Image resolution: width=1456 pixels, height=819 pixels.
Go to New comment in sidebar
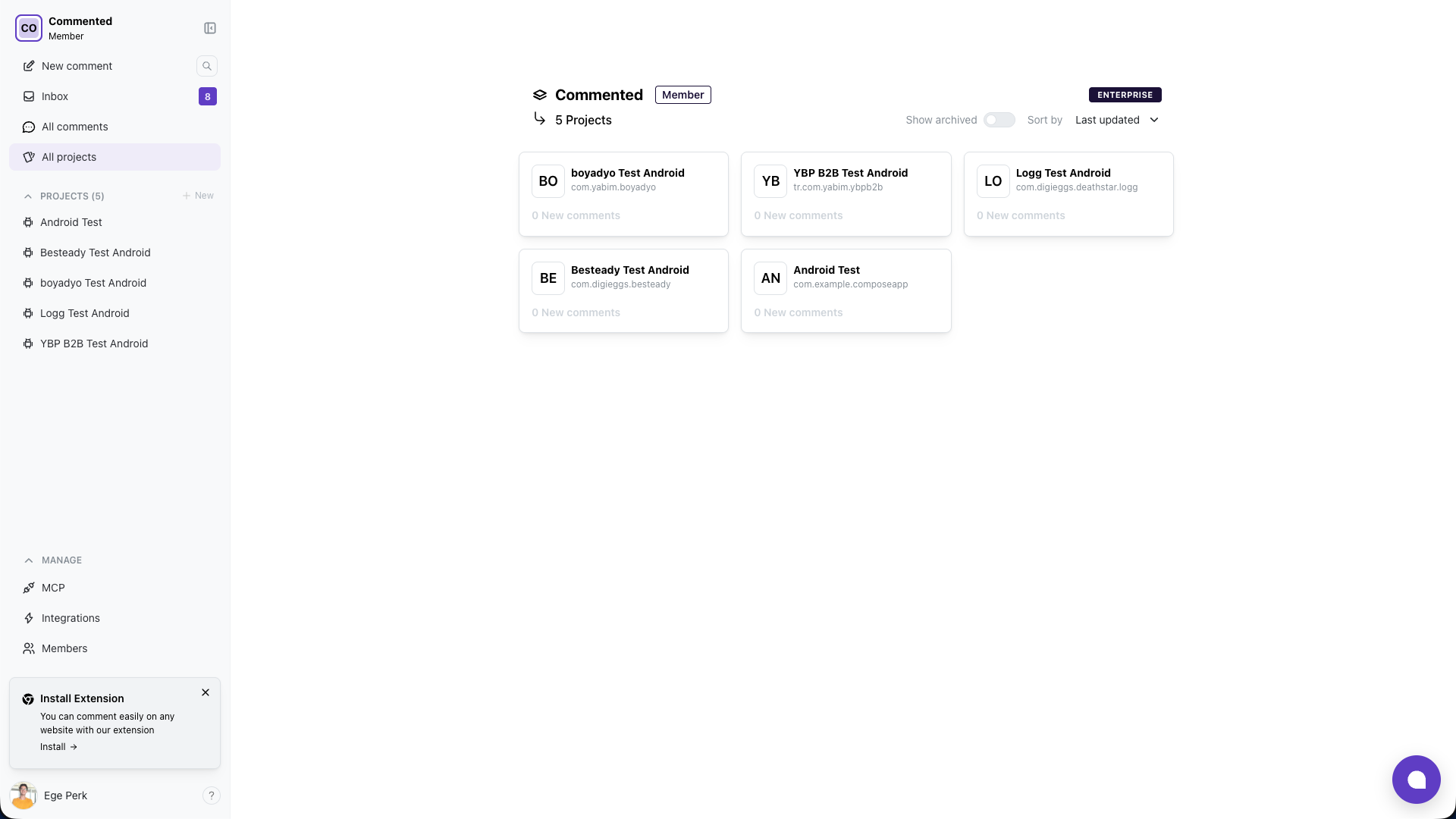[77, 66]
